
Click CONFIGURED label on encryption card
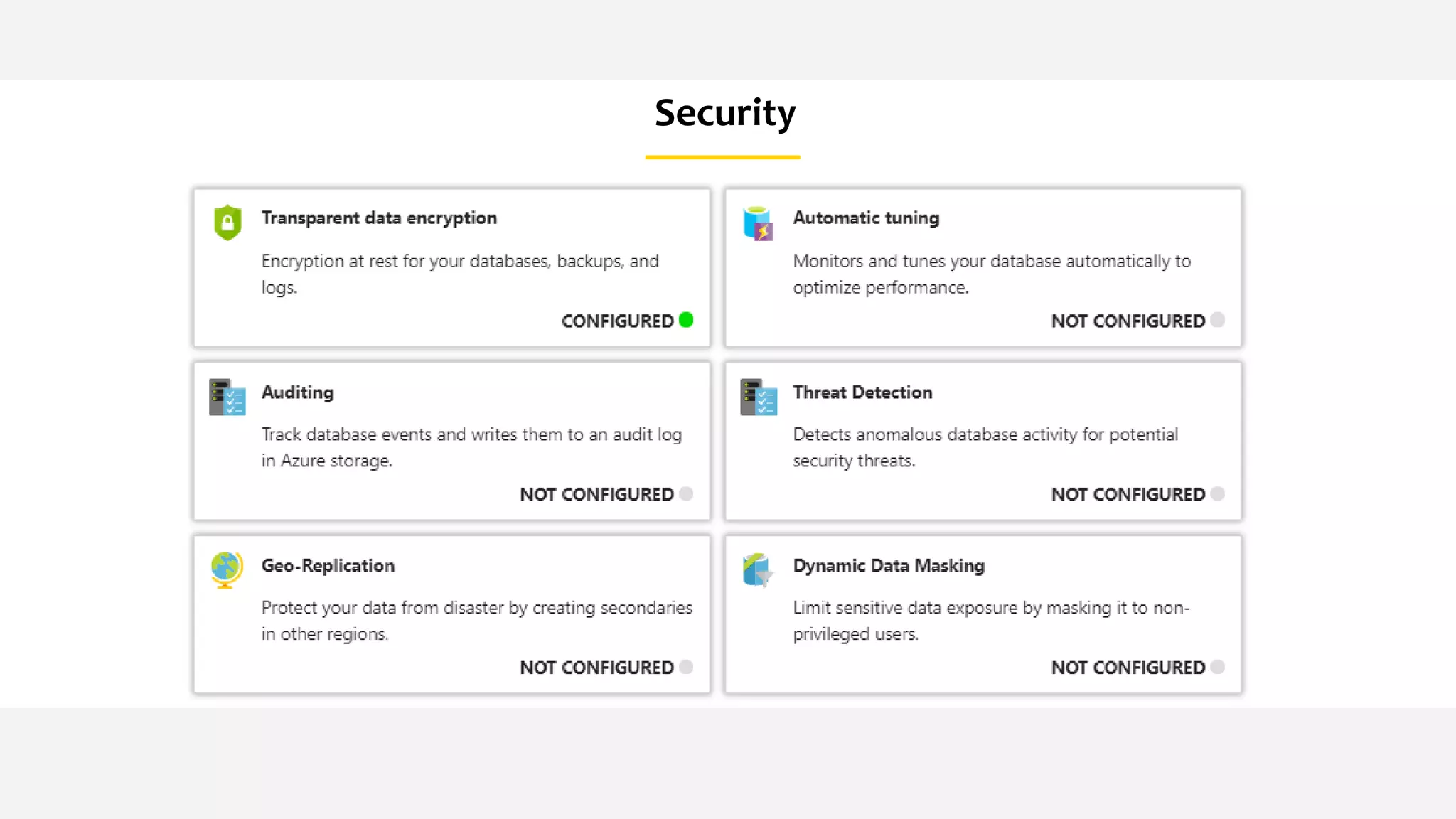pos(617,321)
